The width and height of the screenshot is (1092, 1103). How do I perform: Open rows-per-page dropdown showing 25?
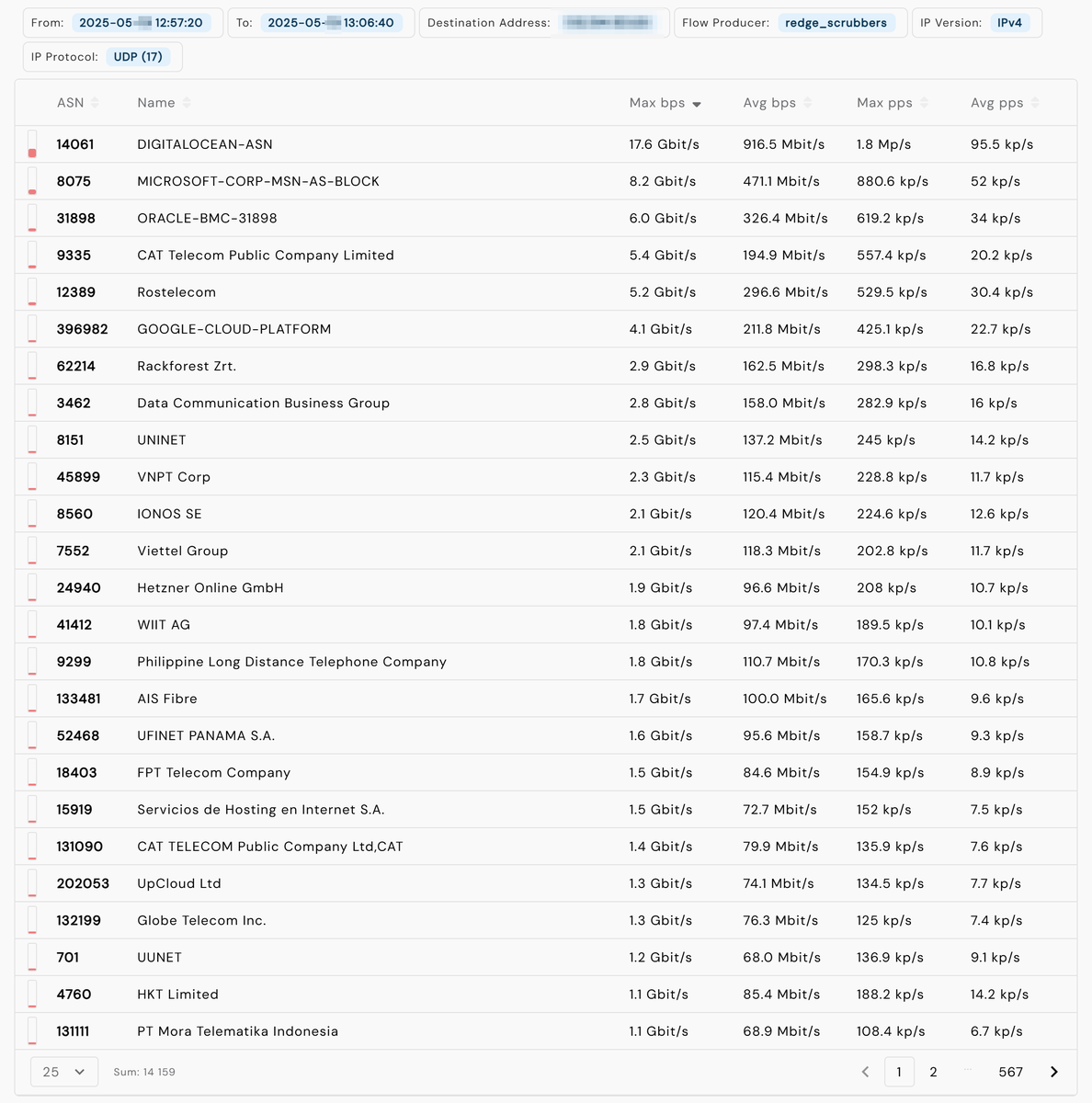point(64,1072)
